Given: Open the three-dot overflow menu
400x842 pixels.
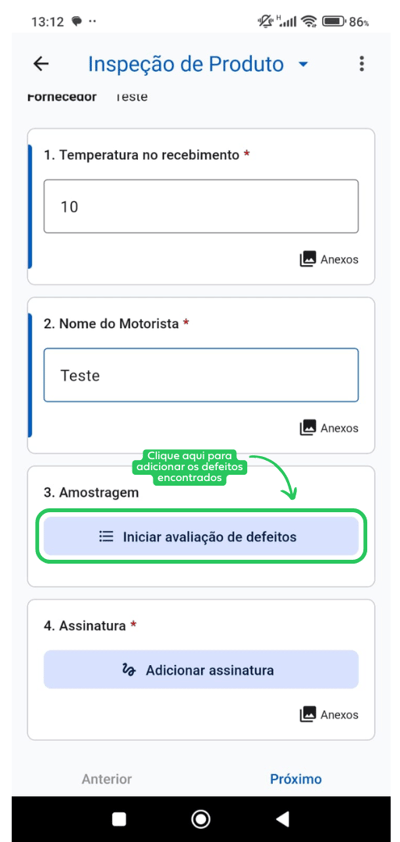Looking at the screenshot, I should coord(361,64).
